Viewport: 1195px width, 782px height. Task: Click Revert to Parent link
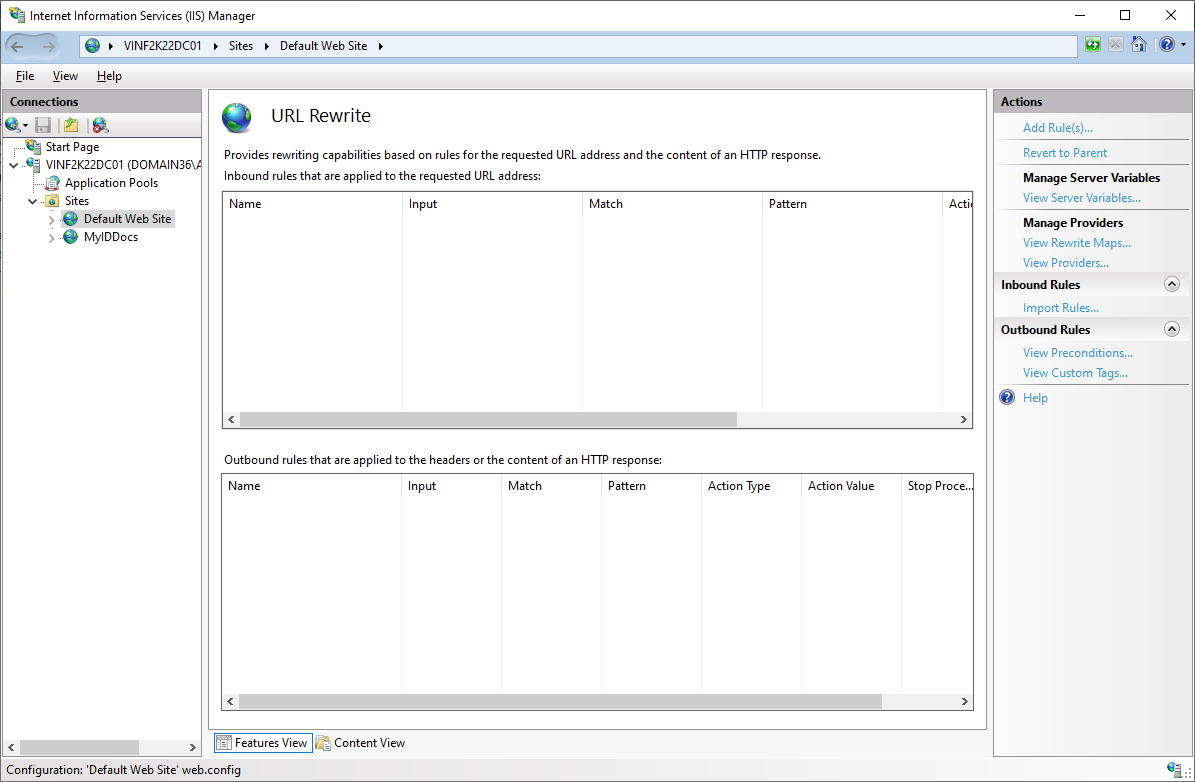(1065, 153)
